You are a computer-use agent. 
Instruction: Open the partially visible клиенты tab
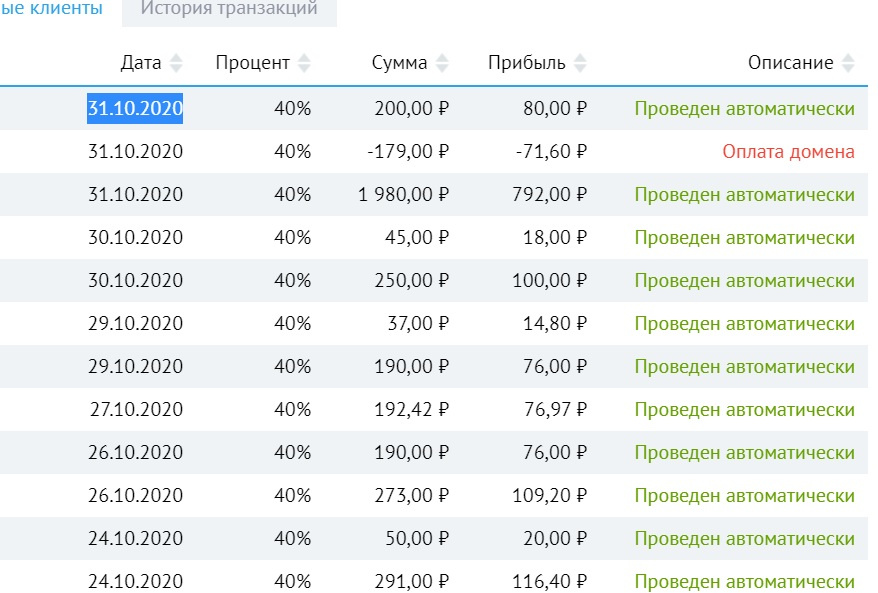point(51,9)
